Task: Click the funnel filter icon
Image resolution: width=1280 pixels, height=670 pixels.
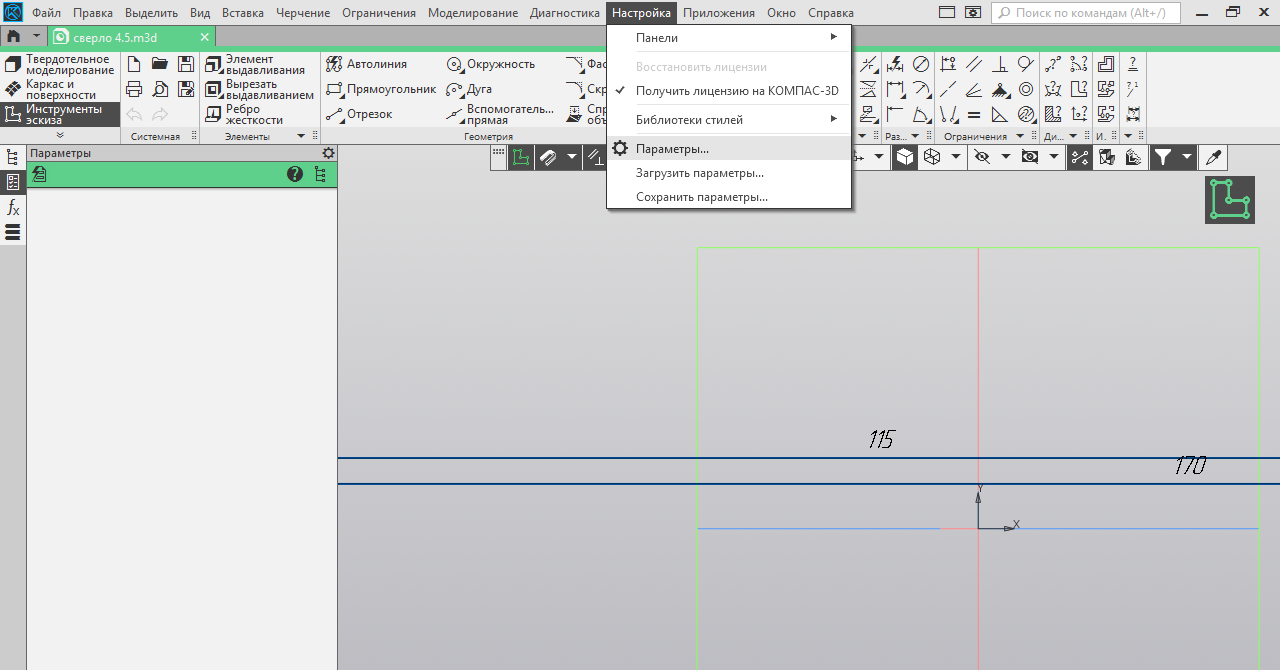Action: click(x=1162, y=157)
